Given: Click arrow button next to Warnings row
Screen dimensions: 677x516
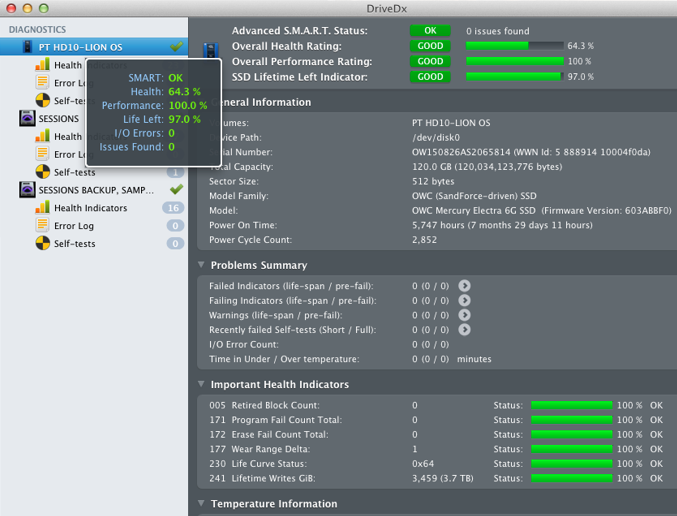Looking at the screenshot, I should tap(465, 315).
